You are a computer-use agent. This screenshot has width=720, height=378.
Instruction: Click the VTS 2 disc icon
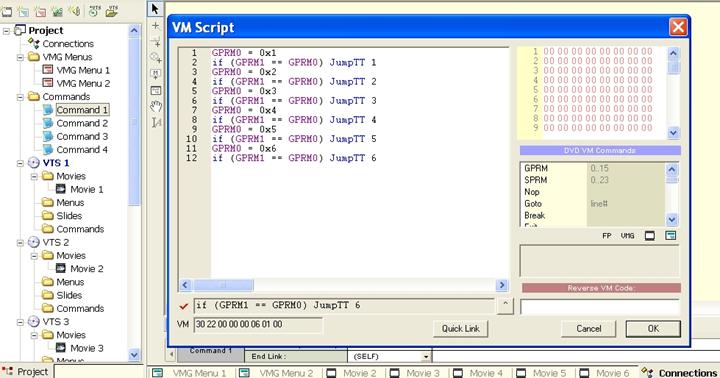[x=34, y=242]
